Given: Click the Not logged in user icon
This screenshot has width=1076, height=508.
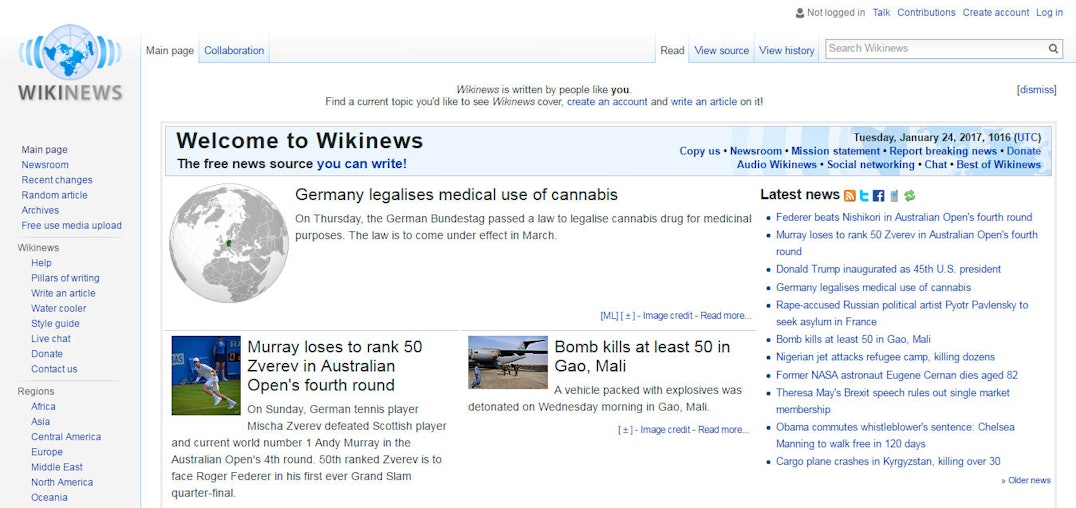Looking at the screenshot, I should (x=799, y=12).
